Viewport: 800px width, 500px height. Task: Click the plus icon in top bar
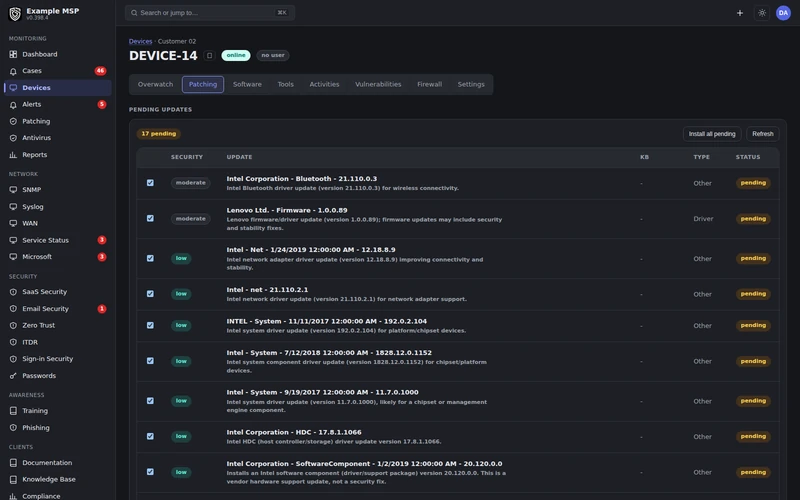click(740, 13)
